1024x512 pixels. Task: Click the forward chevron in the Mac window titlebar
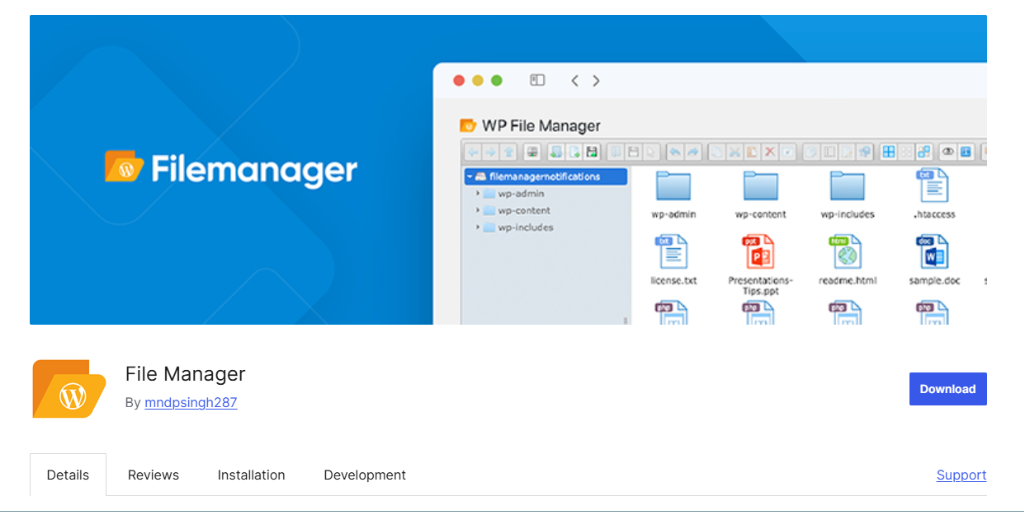[596, 80]
